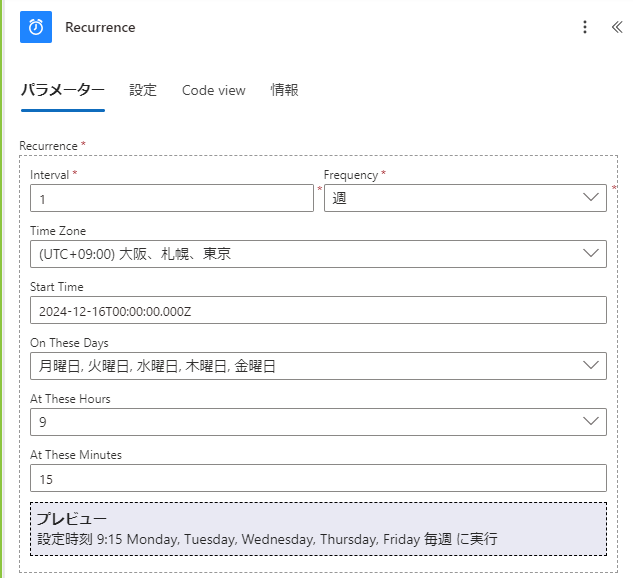
Task: Click the Start Time label
Action: pyautogui.click(x=57, y=287)
